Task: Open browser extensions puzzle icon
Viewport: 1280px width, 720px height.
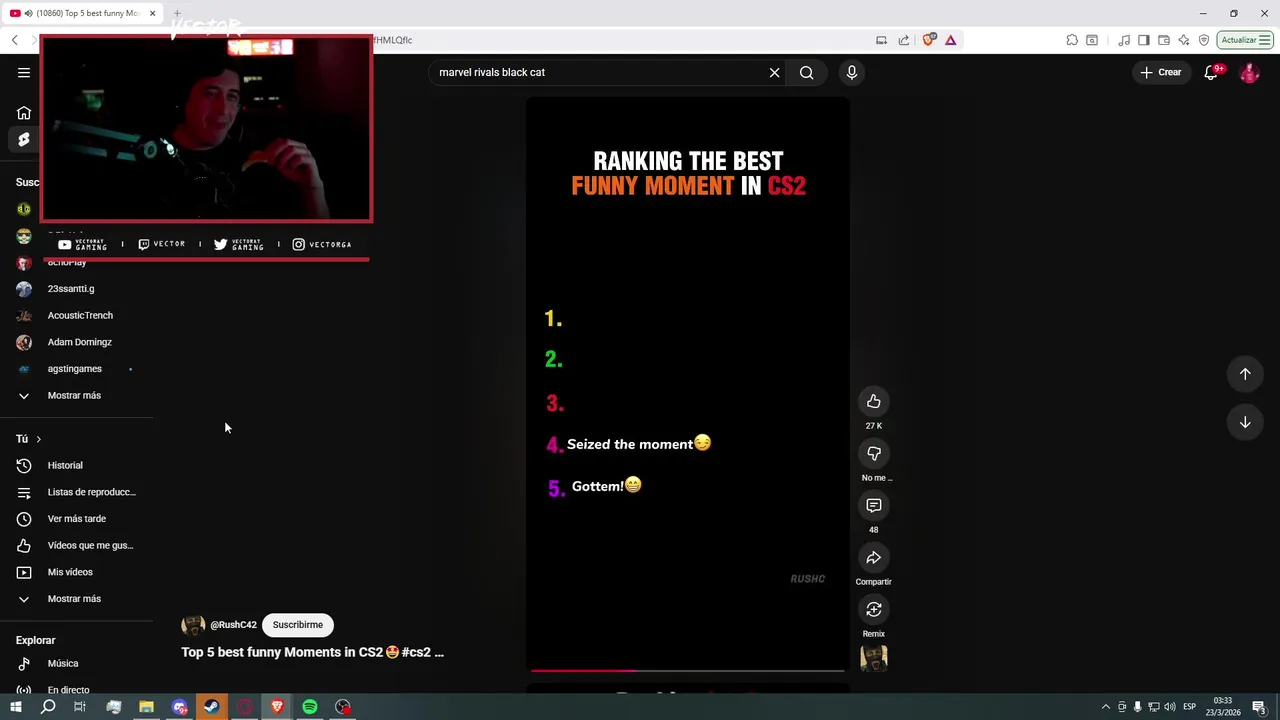Action: point(1072,40)
